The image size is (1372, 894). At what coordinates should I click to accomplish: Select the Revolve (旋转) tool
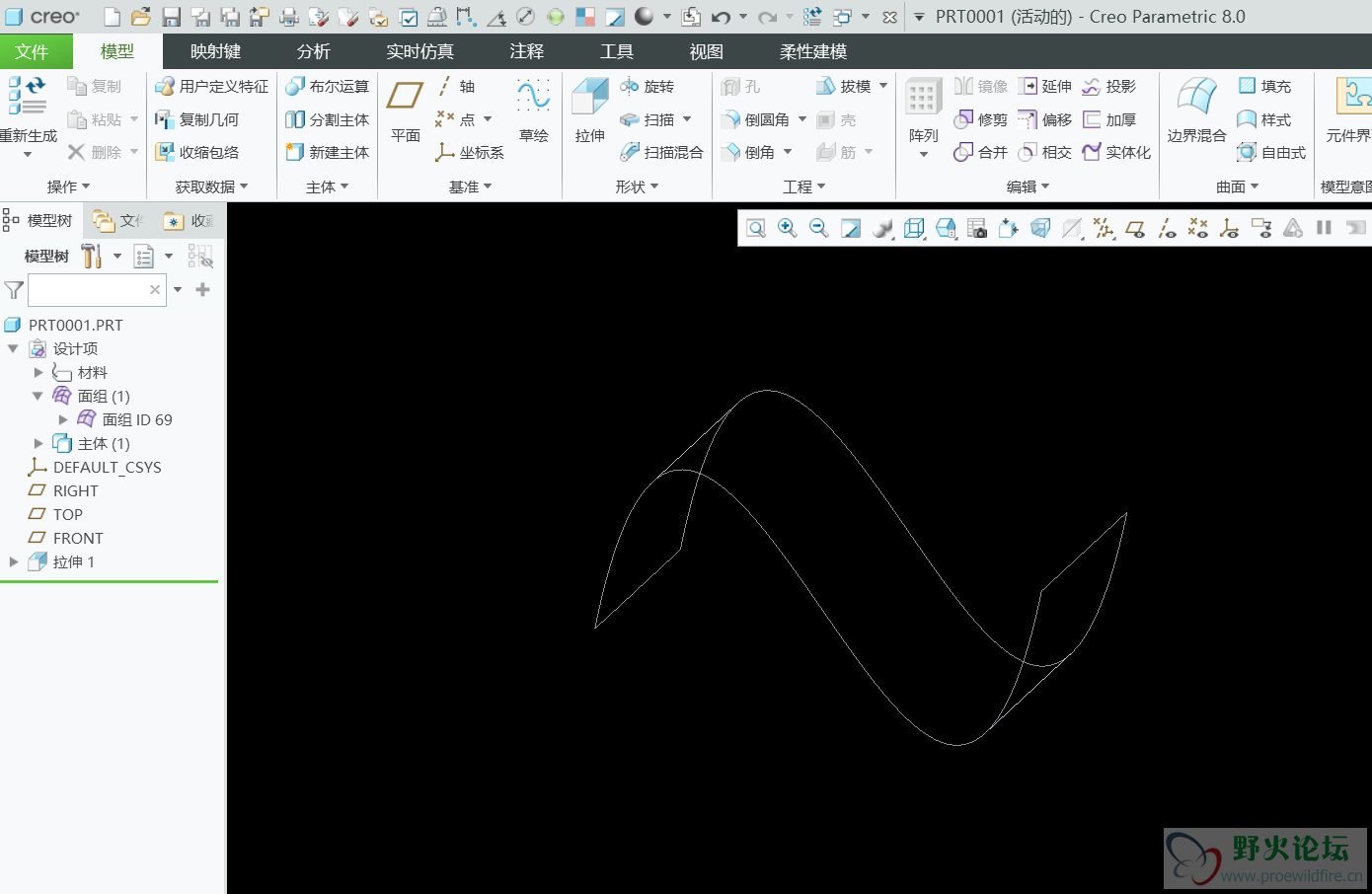tap(648, 87)
